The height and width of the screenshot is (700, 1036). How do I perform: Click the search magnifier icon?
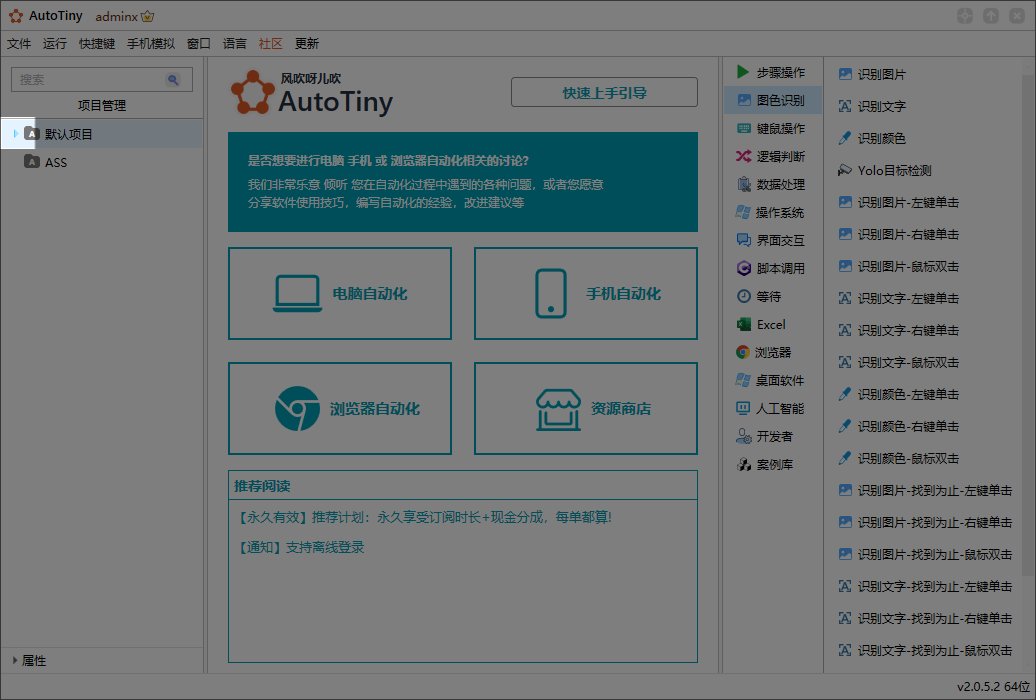tap(173, 79)
